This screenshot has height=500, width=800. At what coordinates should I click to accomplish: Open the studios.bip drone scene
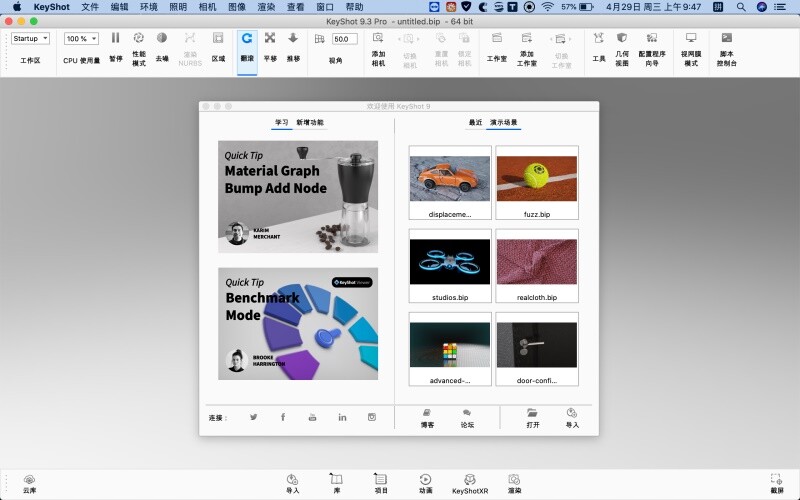[x=450, y=266]
